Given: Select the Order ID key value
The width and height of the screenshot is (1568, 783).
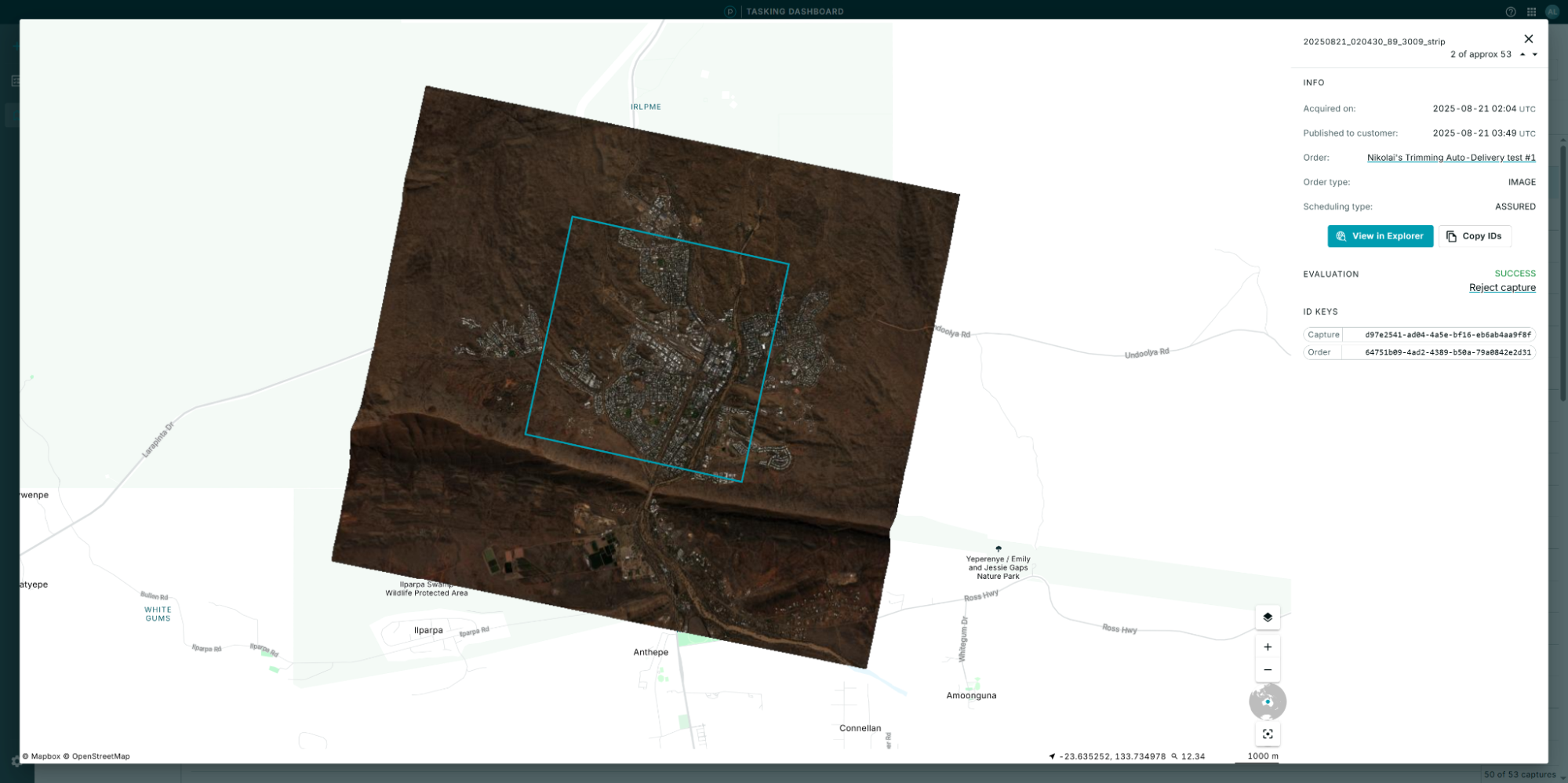Looking at the screenshot, I should pyautogui.click(x=1447, y=353).
